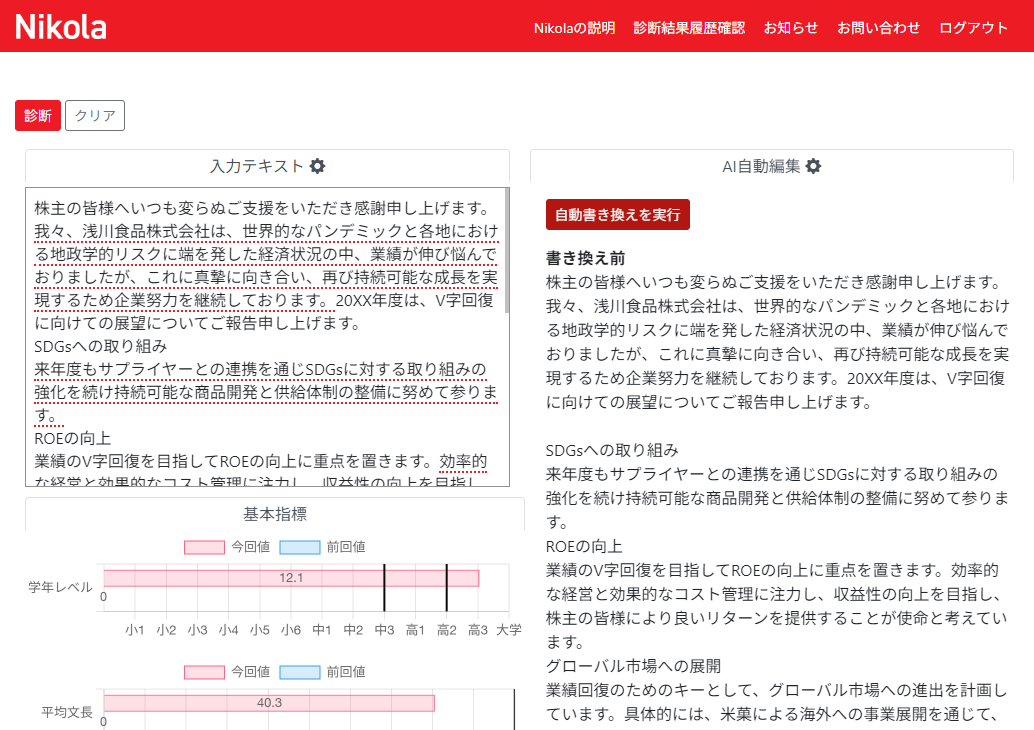This screenshot has width=1034, height=730.
Task: Click the 基本指標 panel header
Action: click(275, 514)
